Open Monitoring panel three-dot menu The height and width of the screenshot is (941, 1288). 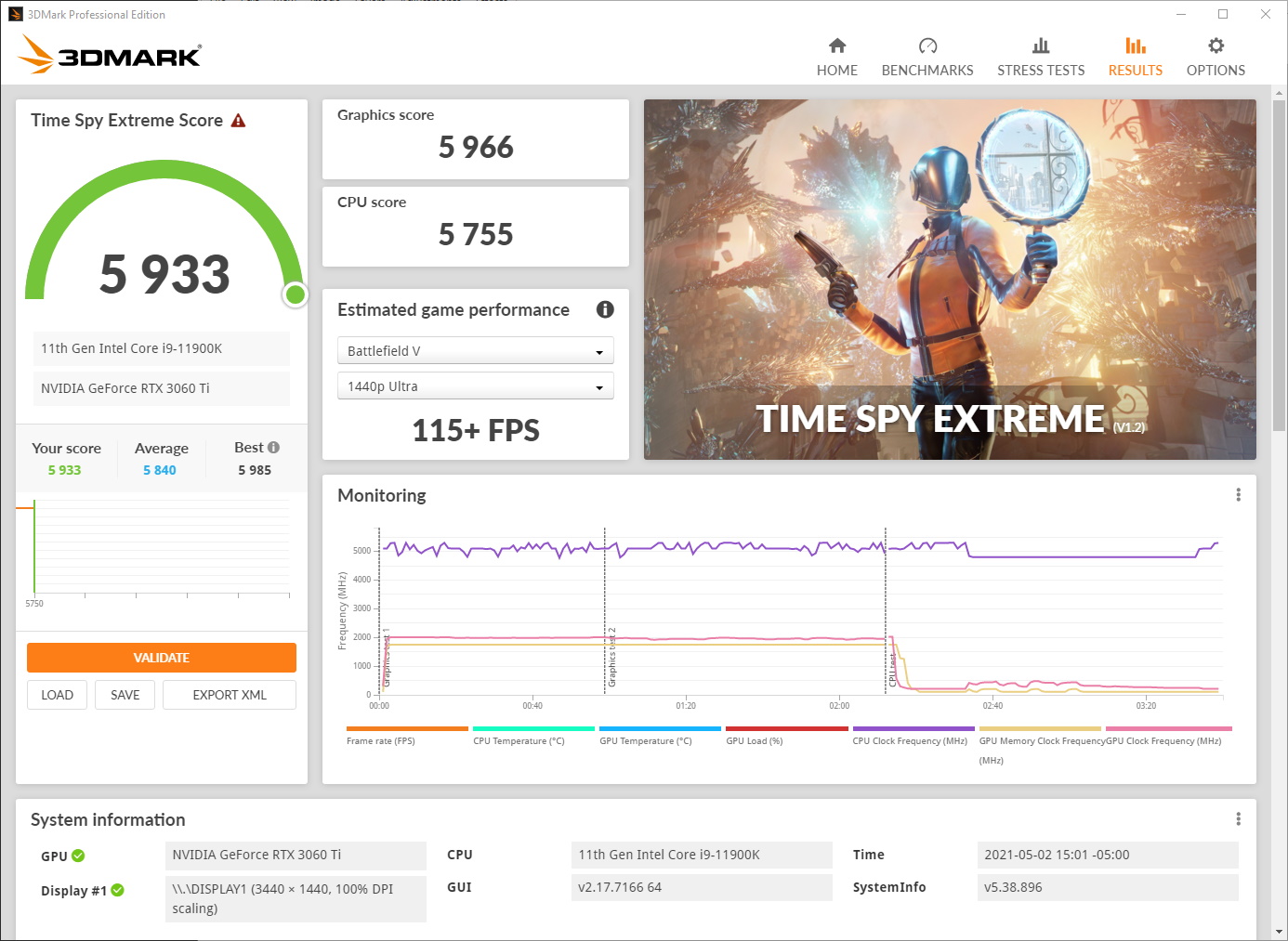click(x=1238, y=495)
